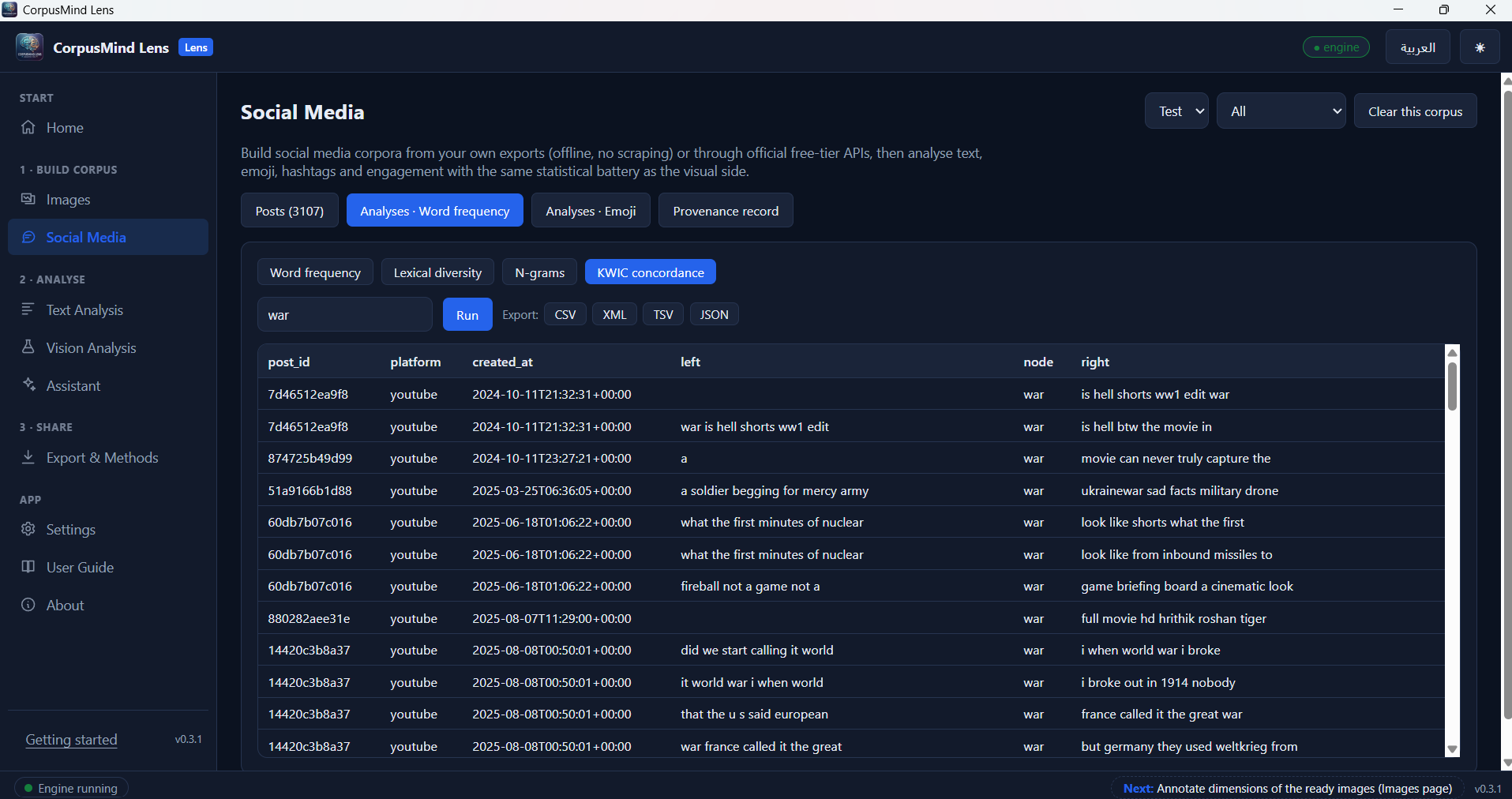This screenshot has height=799, width=1512.
Task: Click the CorpusMind Lens logo icon
Action: [x=29, y=47]
